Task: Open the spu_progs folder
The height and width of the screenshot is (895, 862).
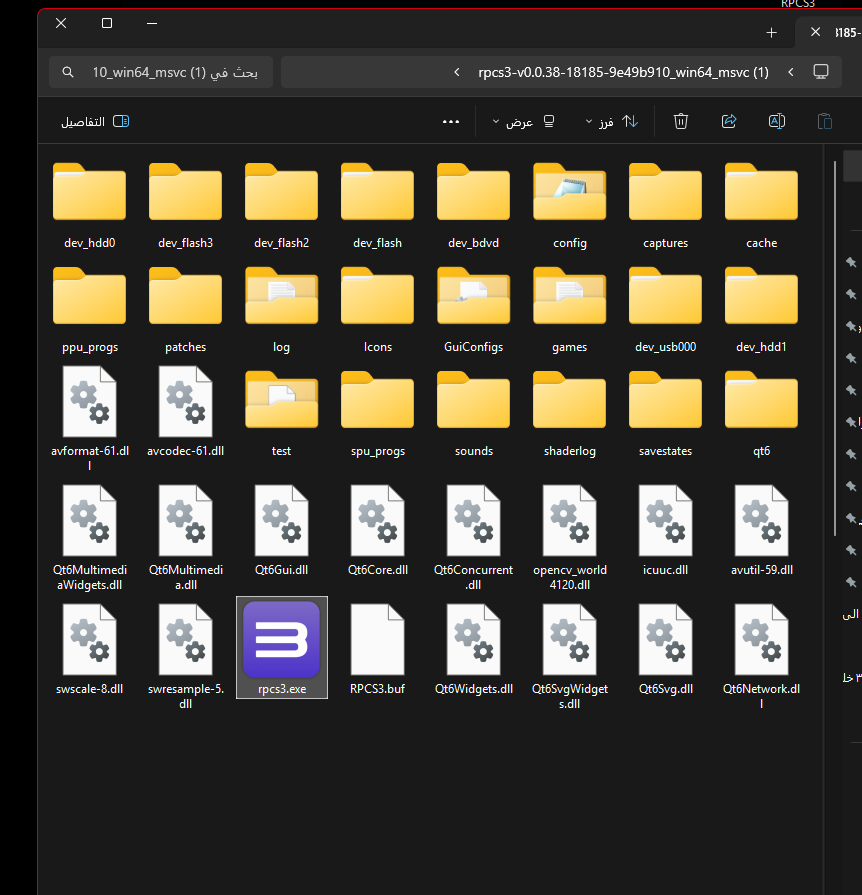Action: coord(377,414)
